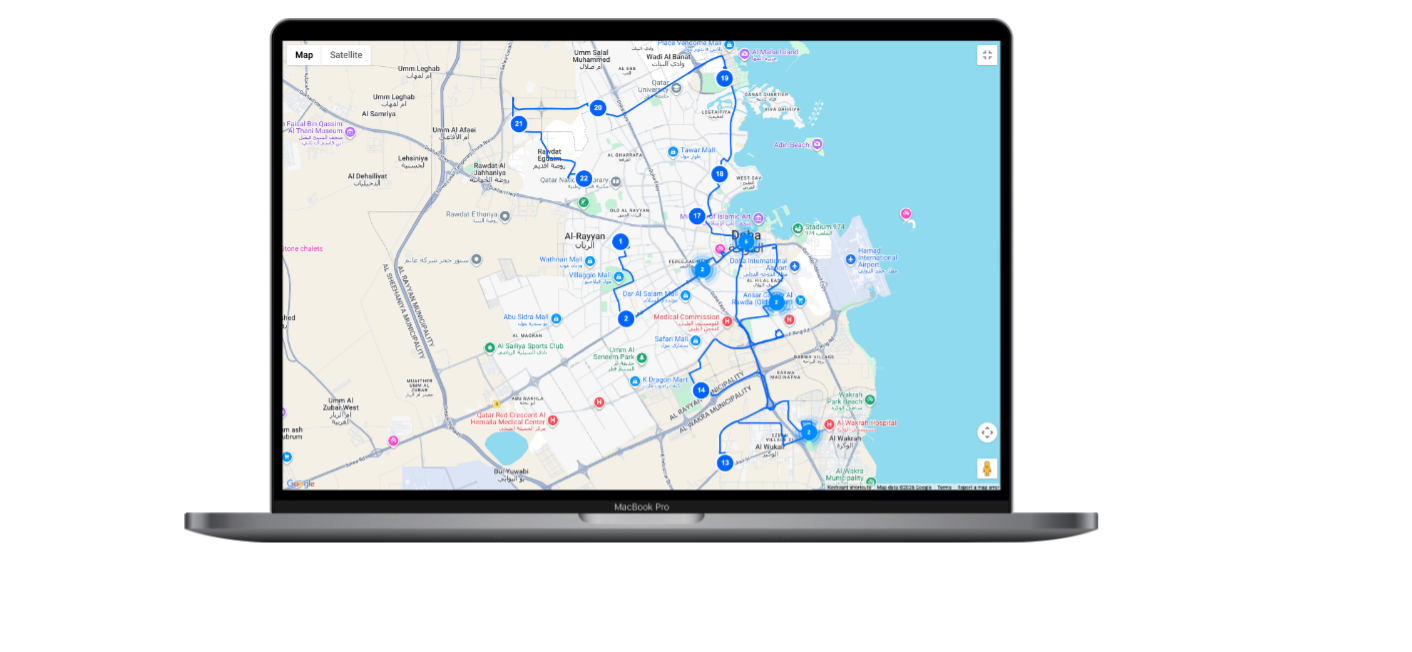Open route stop marker 1 near Al-Rayyan
The height and width of the screenshot is (652, 1412).
coord(621,241)
